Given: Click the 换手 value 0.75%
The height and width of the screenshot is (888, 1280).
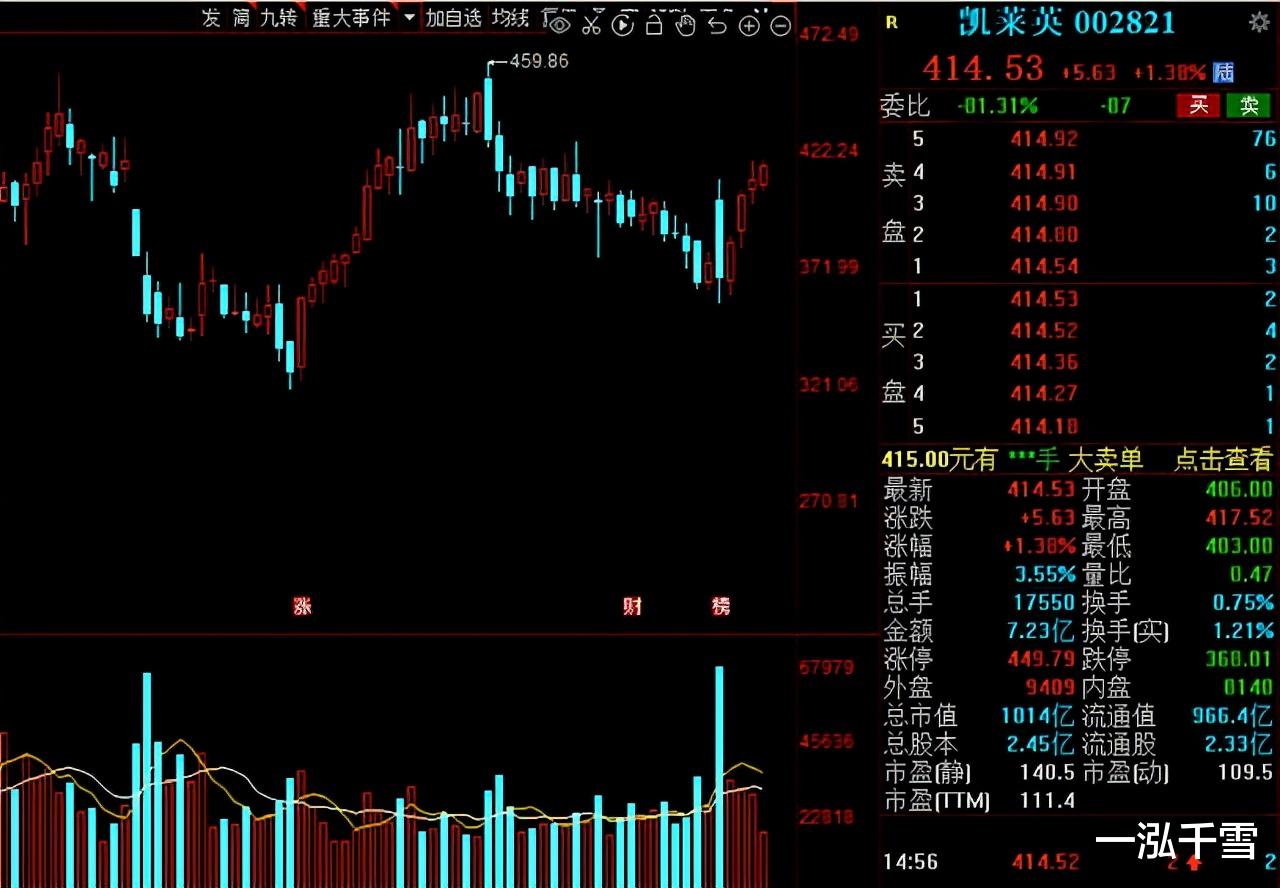Looking at the screenshot, I should [x=1243, y=602].
